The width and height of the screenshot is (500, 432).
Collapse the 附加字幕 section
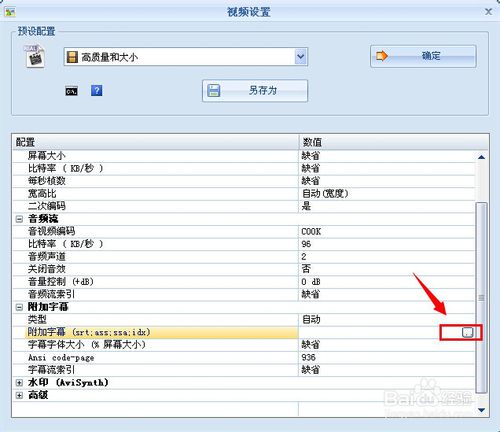click(x=20, y=307)
